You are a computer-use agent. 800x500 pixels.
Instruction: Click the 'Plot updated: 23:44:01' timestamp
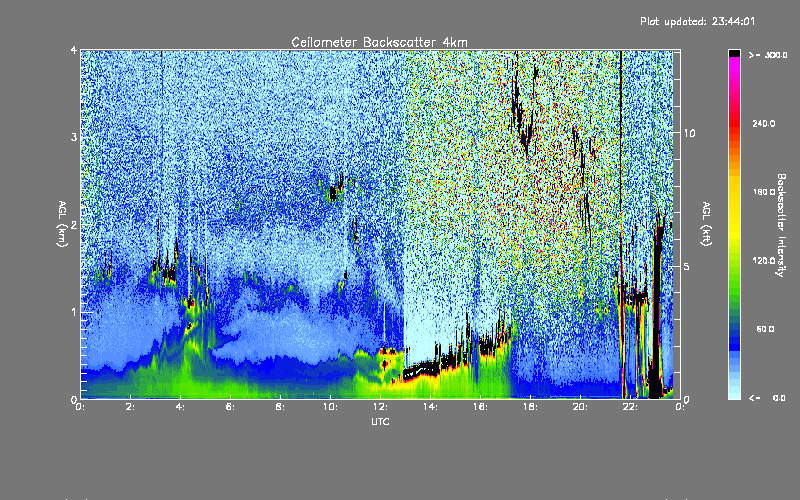[x=697, y=21]
